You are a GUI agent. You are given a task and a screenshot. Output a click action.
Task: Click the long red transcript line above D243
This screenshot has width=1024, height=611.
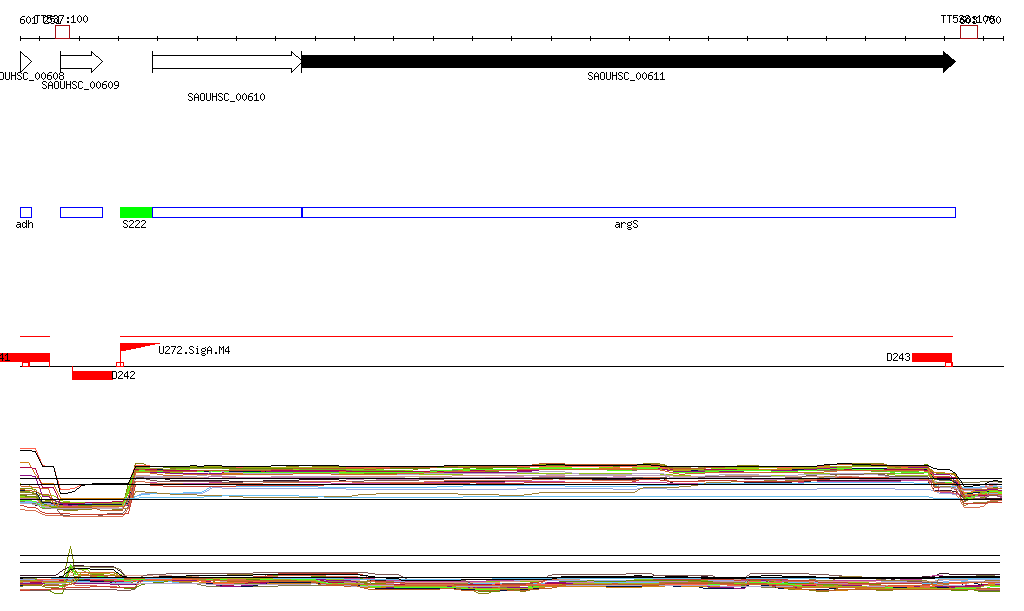pos(536,336)
